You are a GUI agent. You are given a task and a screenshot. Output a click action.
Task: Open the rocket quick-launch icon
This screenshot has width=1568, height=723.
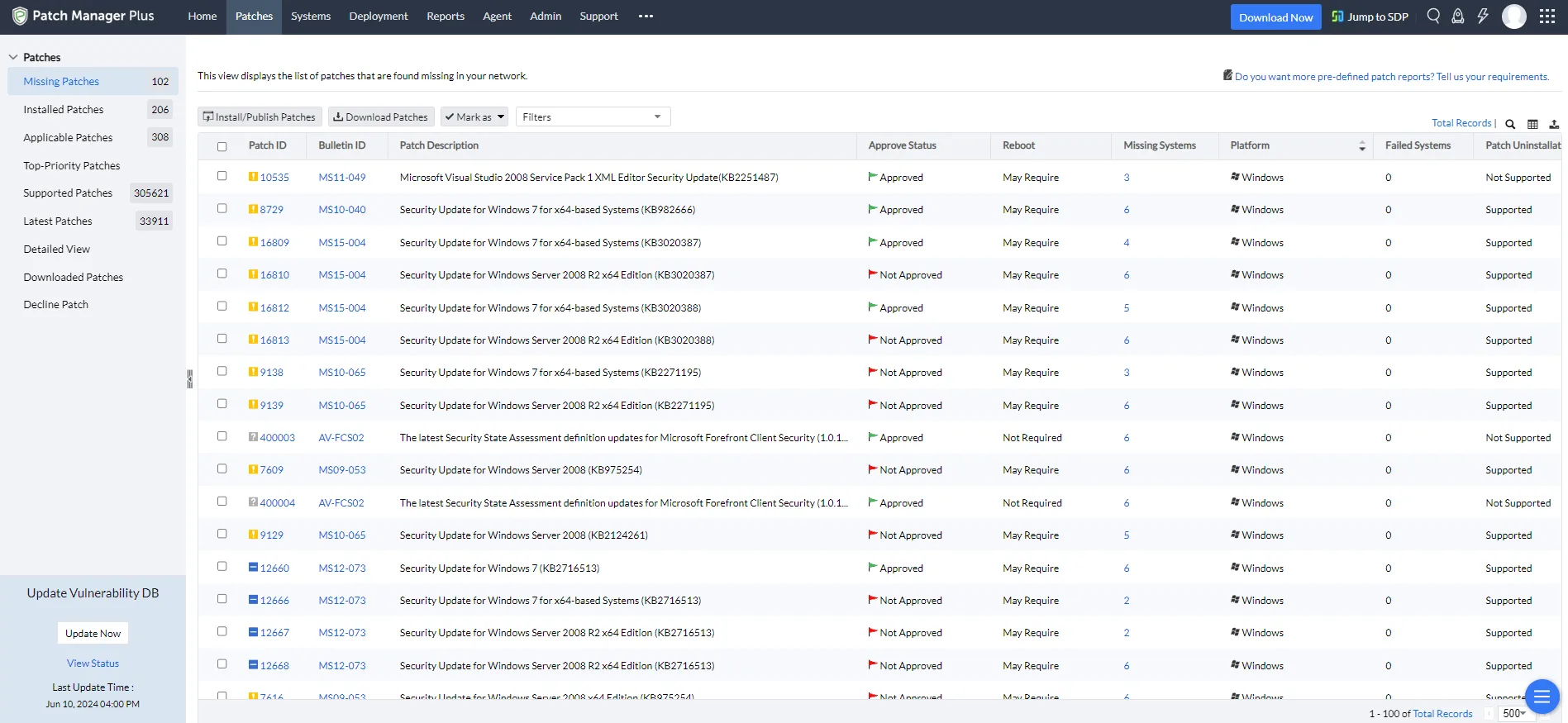(1458, 16)
